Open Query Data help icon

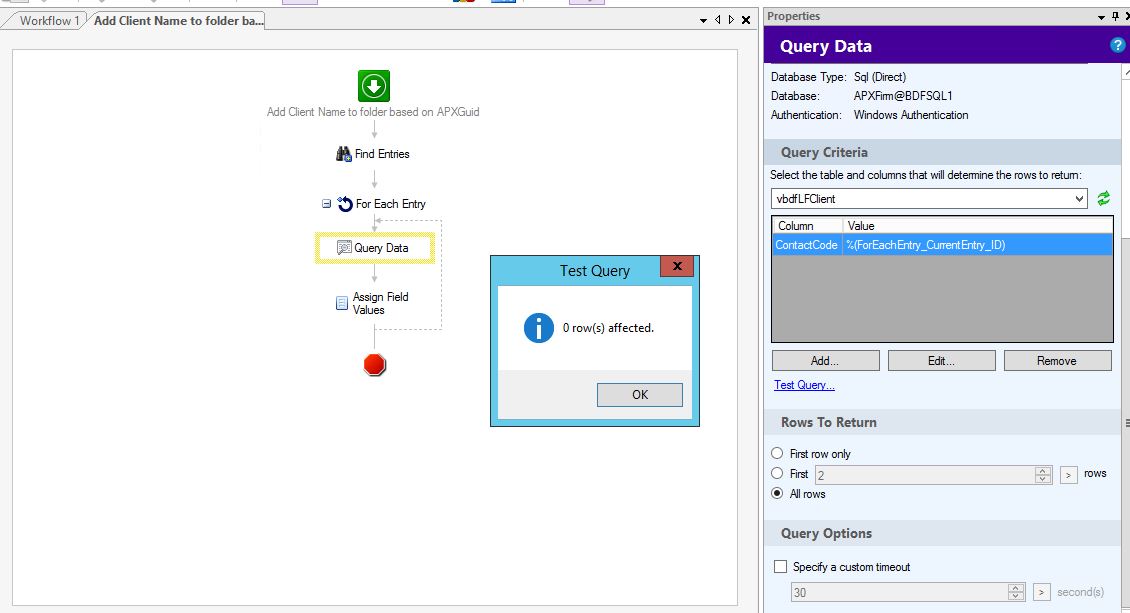[x=1117, y=46]
